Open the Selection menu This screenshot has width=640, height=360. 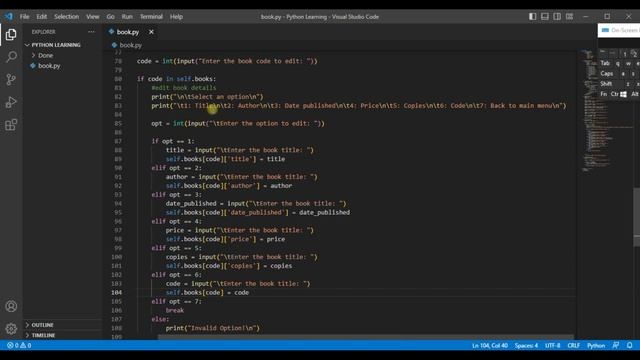(67, 17)
